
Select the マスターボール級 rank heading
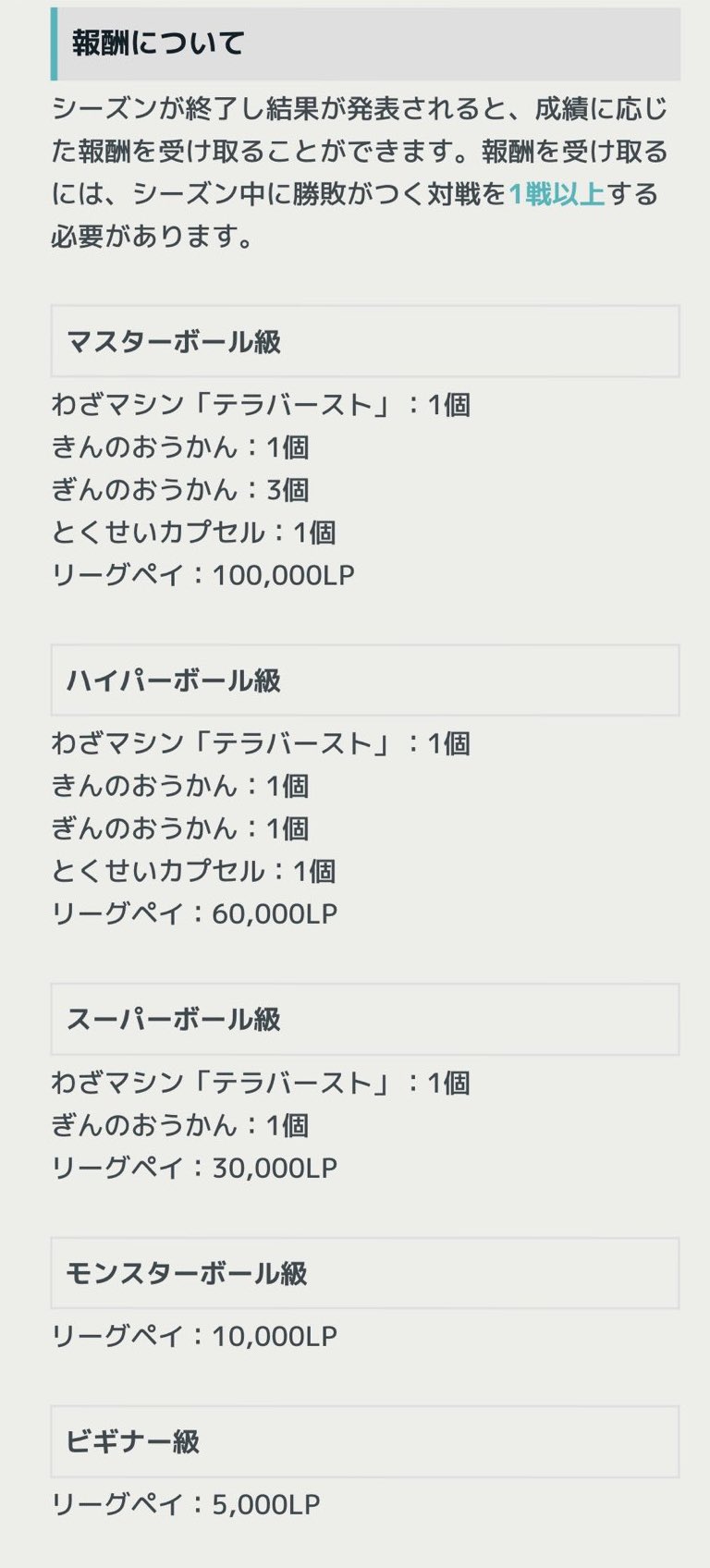[x=174, y=342]
